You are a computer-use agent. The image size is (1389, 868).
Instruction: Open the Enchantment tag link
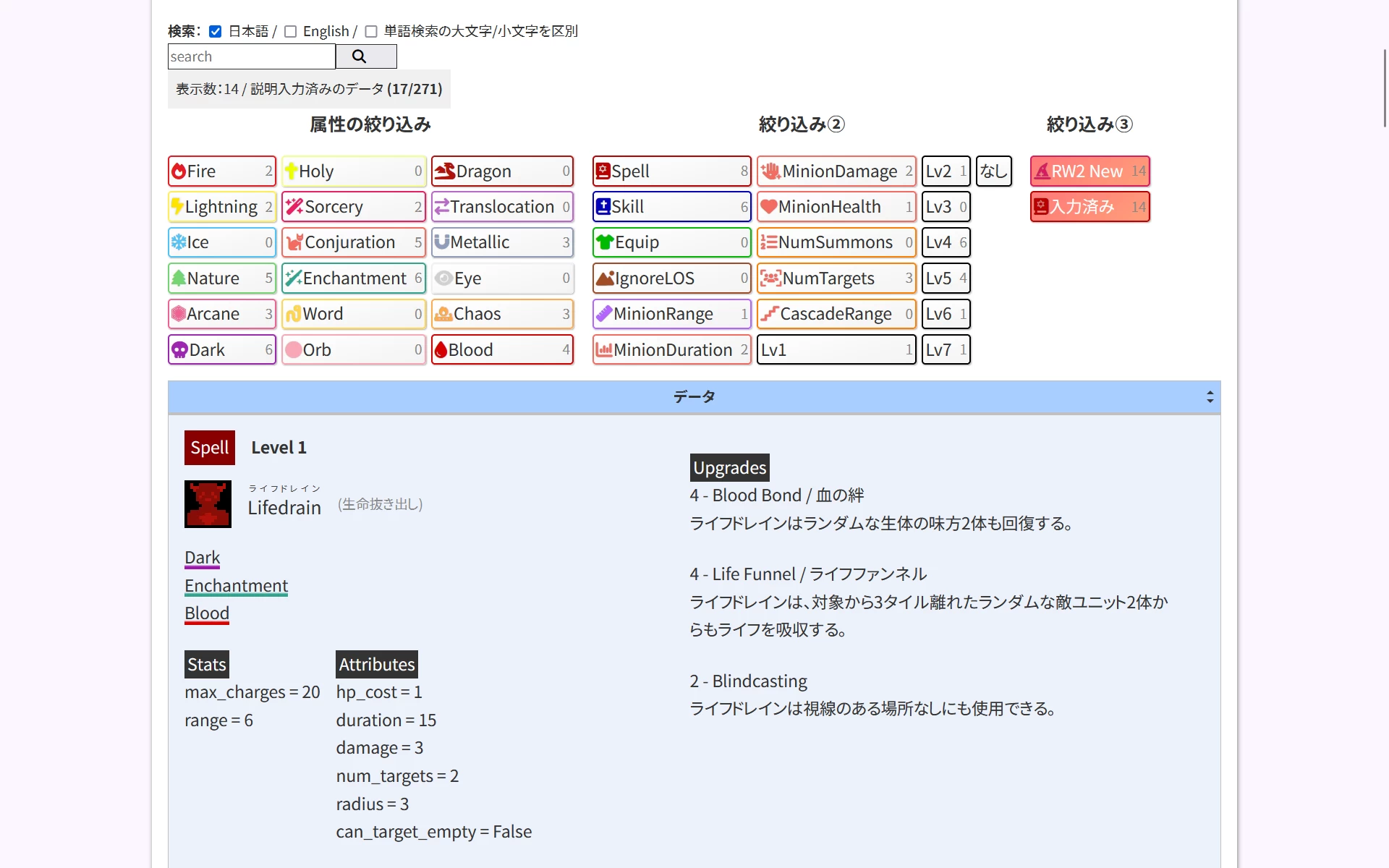pyautogui.click(x=236, y=586)
